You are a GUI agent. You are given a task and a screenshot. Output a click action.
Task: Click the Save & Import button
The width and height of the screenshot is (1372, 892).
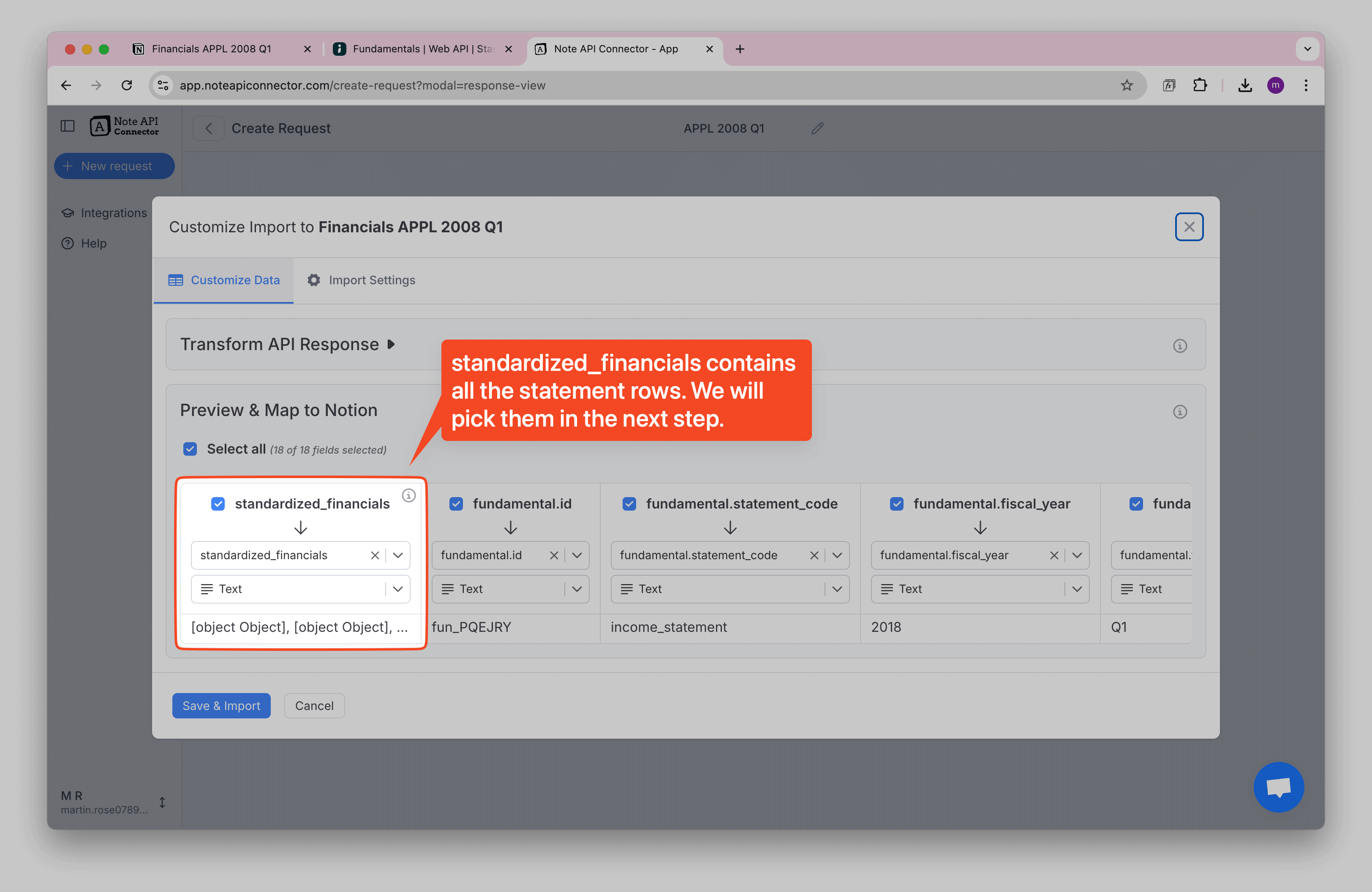221,705
